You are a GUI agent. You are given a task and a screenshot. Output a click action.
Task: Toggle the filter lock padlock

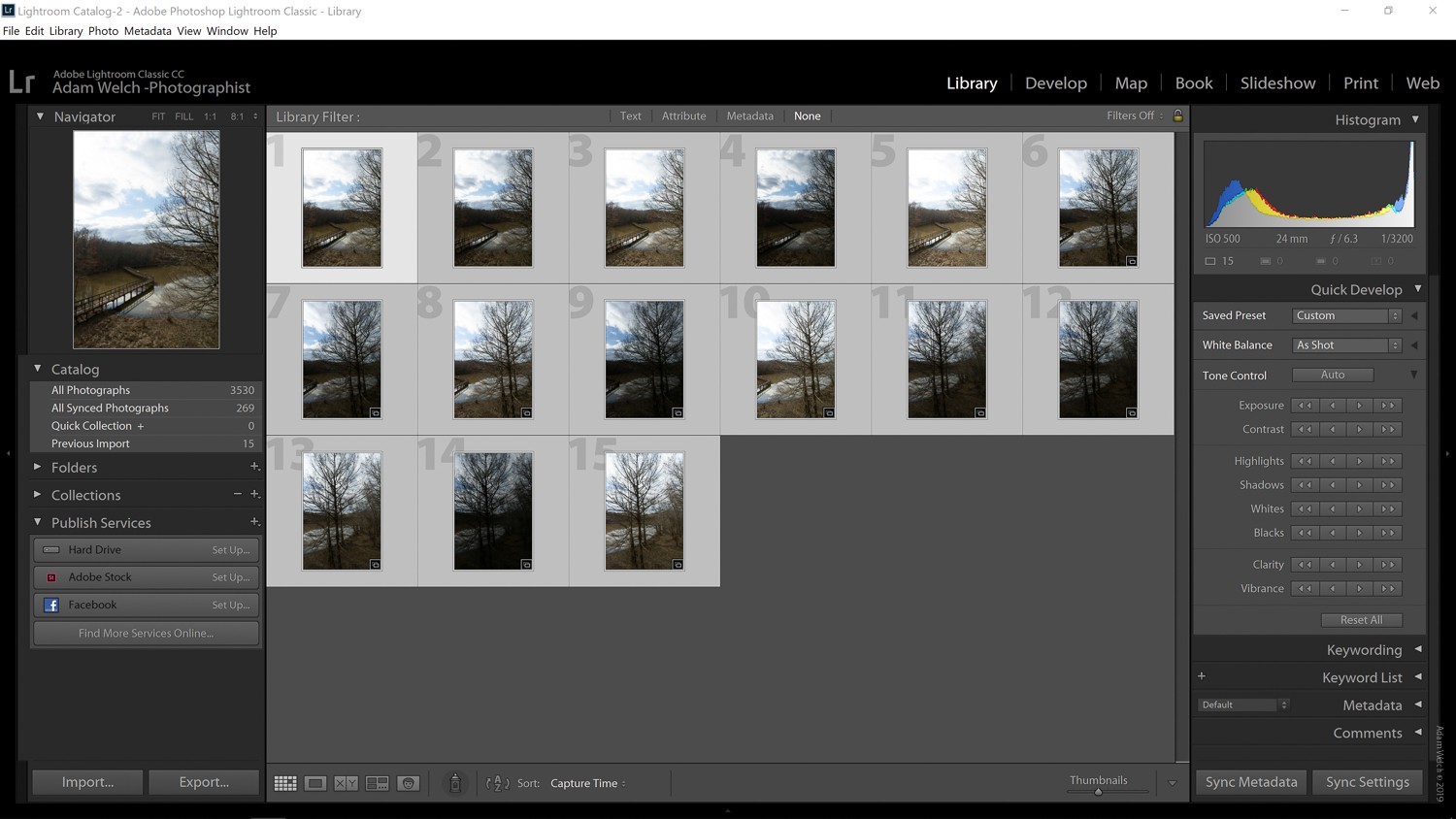tap(1177, 115)
